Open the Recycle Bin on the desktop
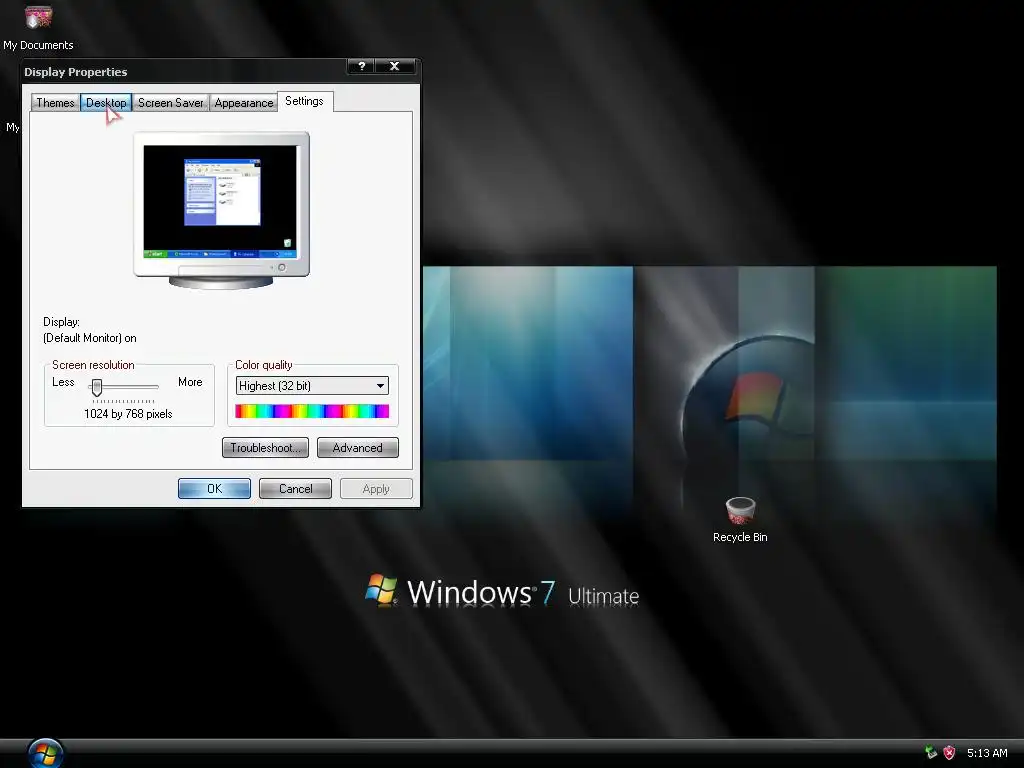Image resolution: width=1024 pixels, height=768 pixels. (x=740, y=520)
